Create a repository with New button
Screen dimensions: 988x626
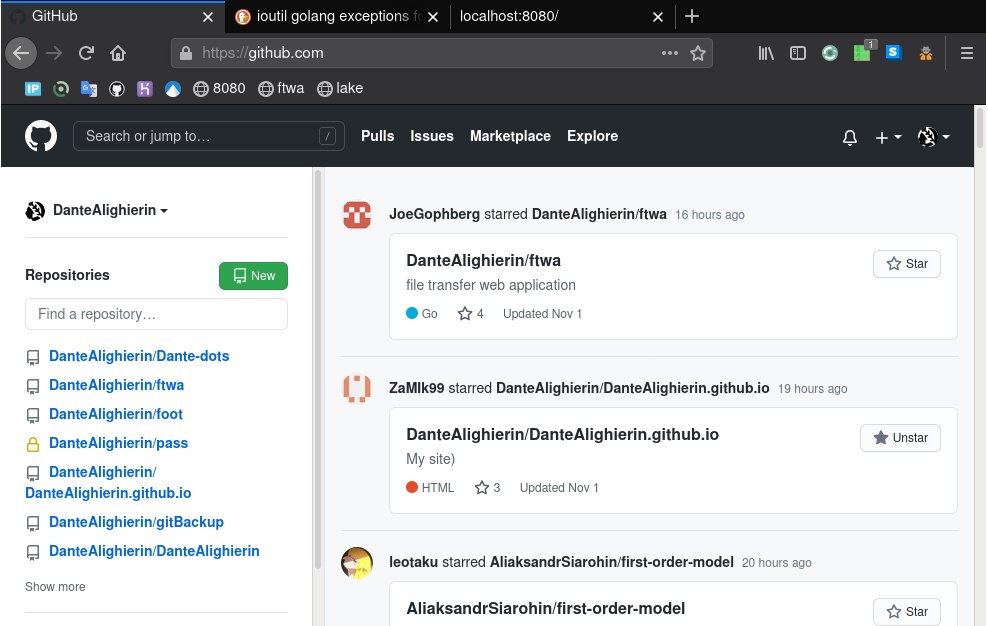[253, 276]
